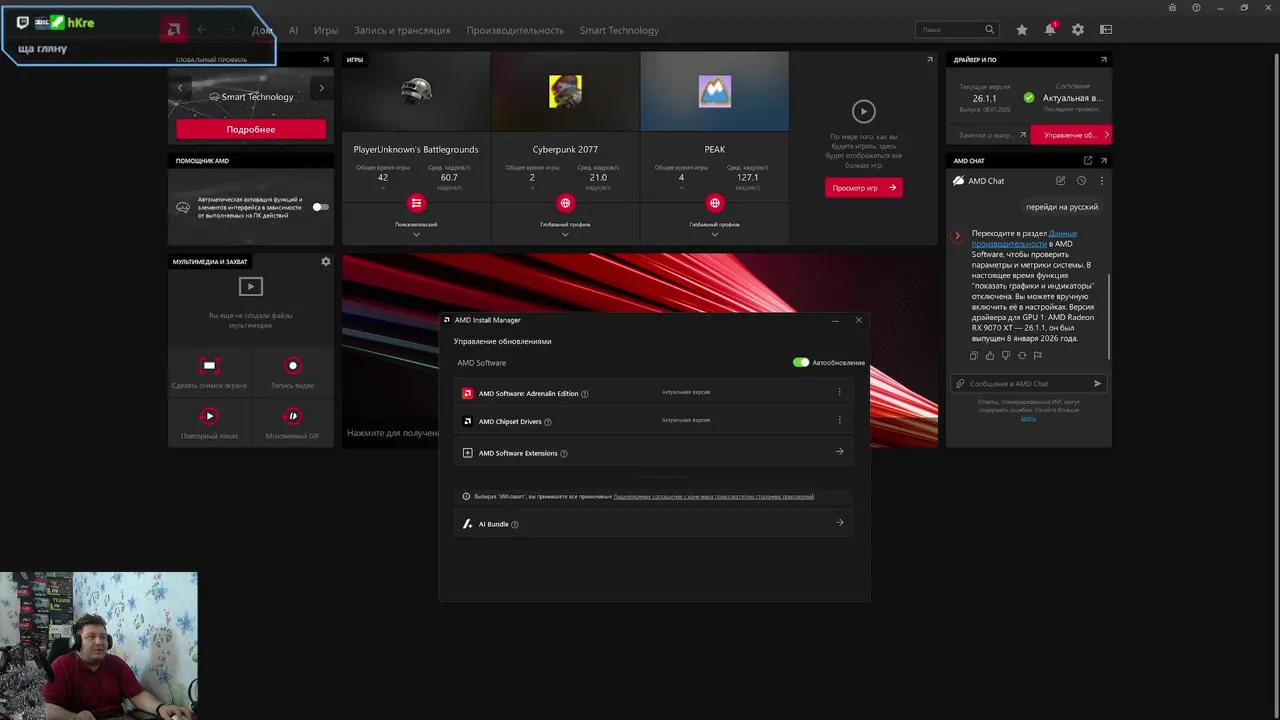Open AMD Chat three-dot menu
The width and height of the screenshot is (1280, 720).
(x=1102, y=181)
